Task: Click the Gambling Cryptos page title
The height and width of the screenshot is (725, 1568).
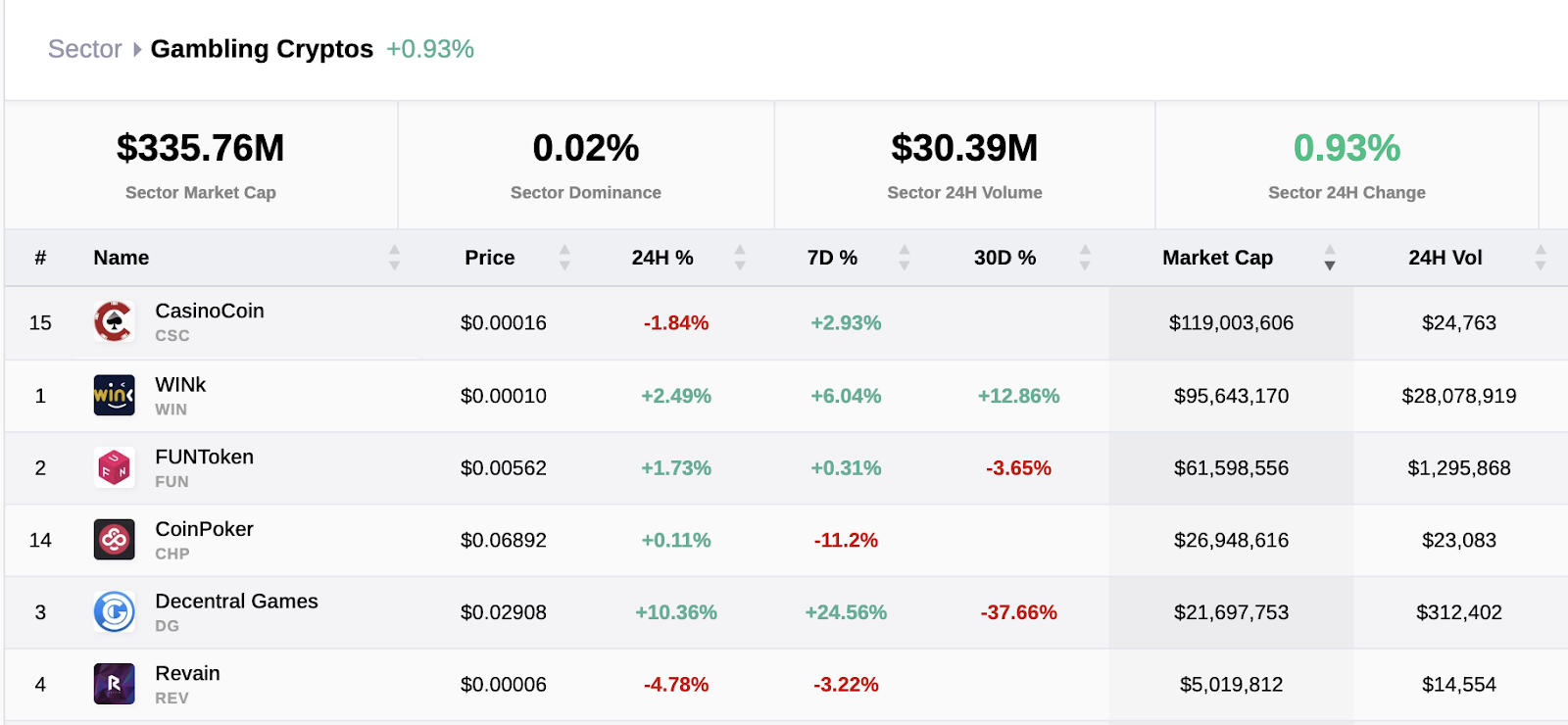Action: coord(262,49)
